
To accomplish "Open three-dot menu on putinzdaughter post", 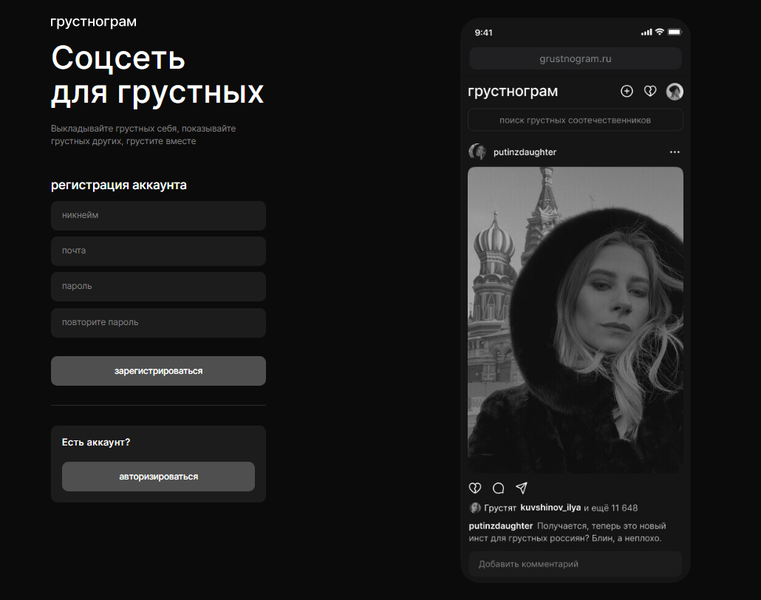I will coord(675,152).
